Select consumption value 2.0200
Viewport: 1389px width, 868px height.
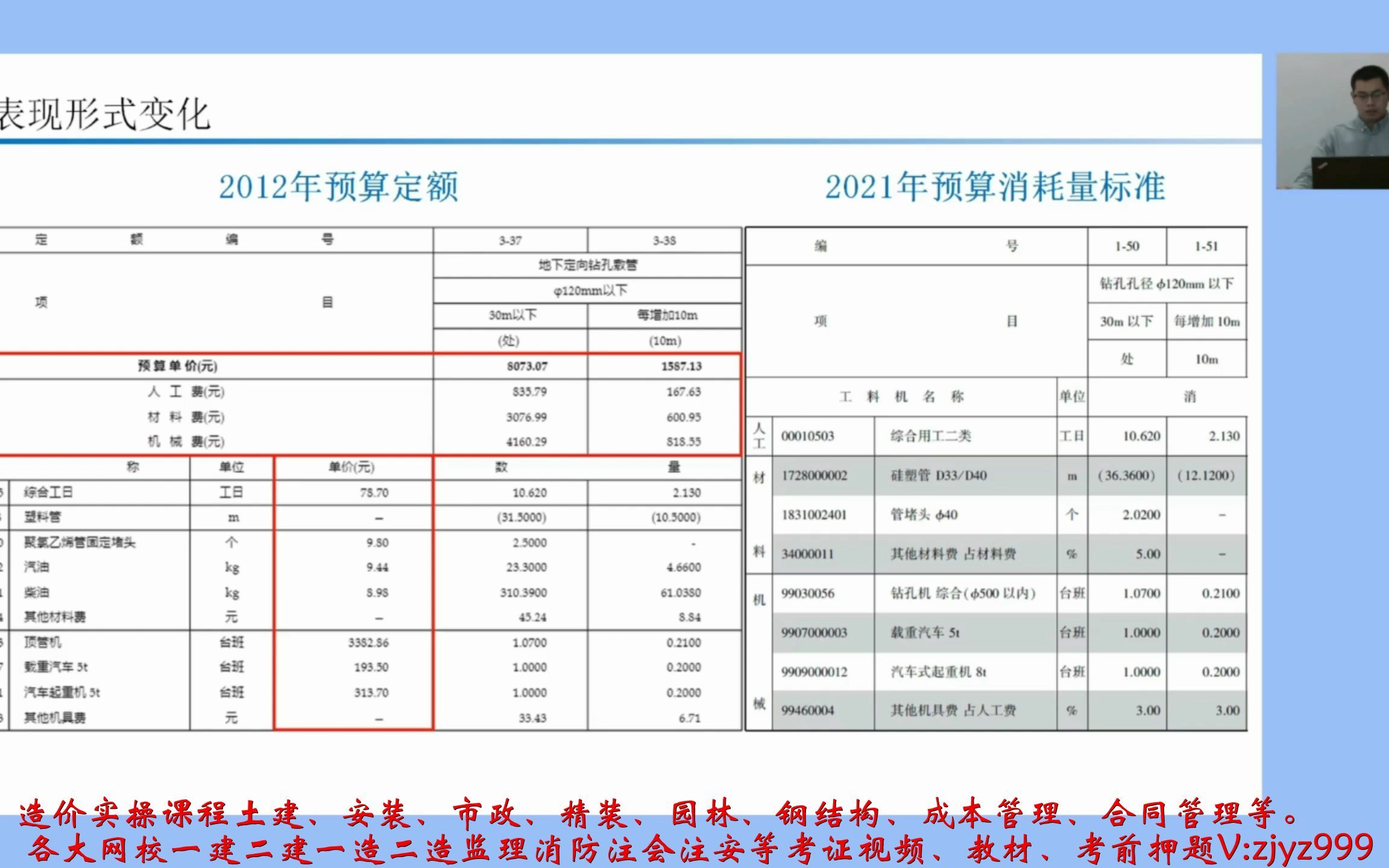point(1141,515)
